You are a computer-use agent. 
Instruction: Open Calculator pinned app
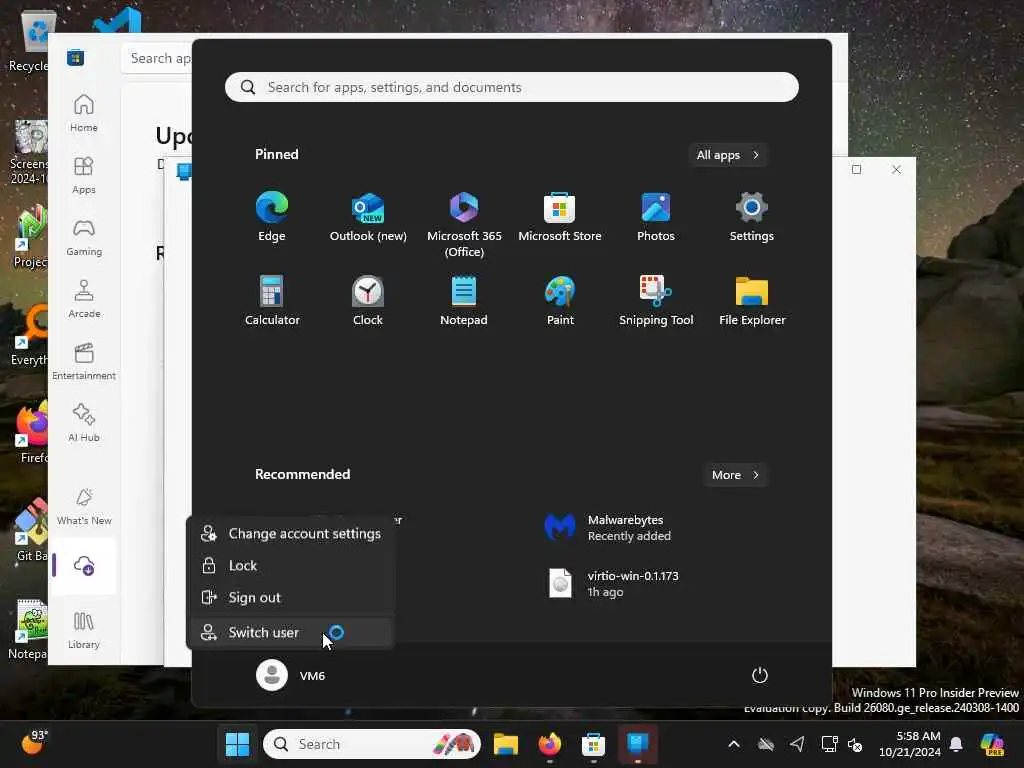coord(272,301)
